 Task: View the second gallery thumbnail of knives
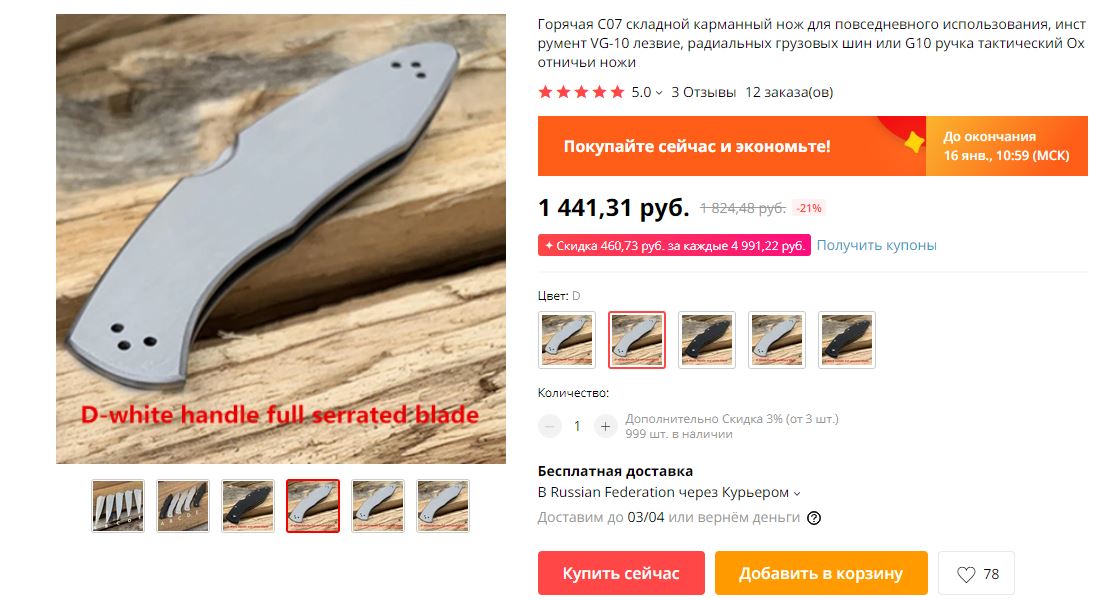183,506
